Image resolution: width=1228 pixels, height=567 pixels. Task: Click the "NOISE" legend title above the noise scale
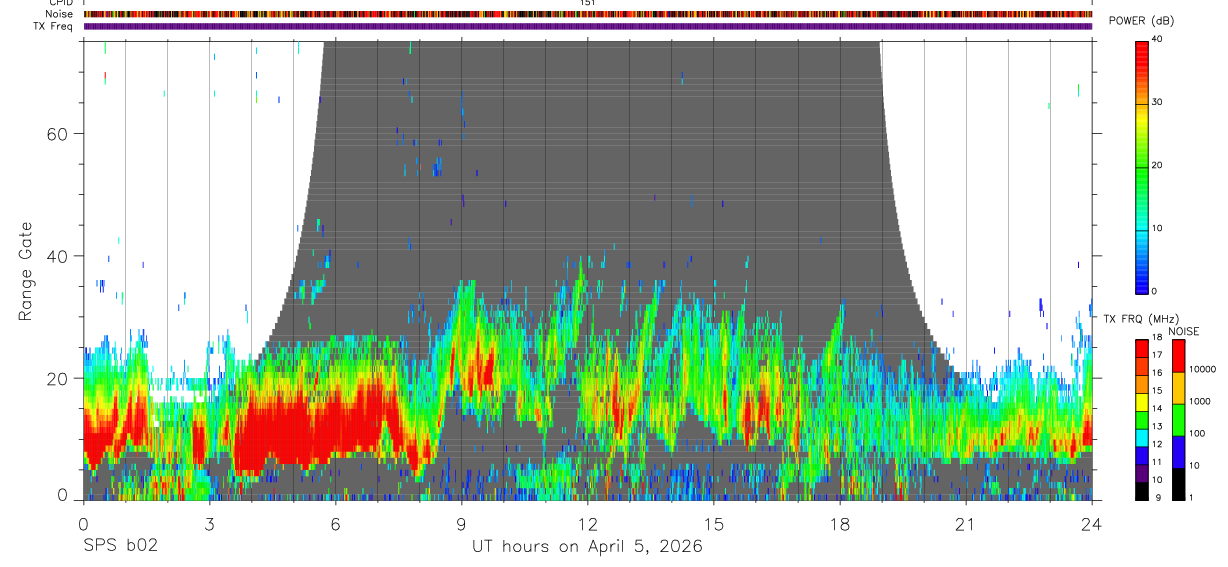1183,331
